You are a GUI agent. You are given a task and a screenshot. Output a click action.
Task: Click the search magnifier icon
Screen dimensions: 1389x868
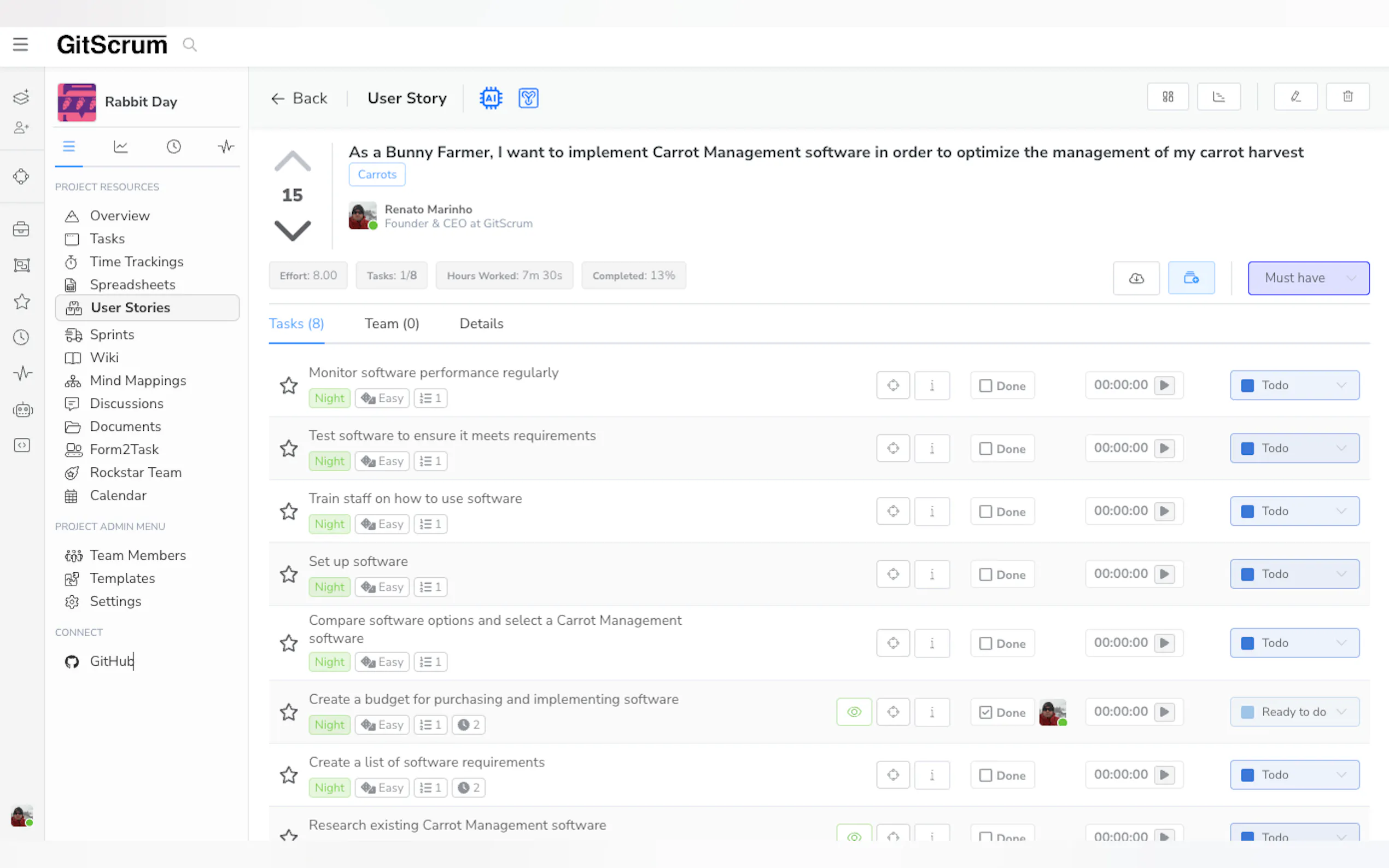point(190,44)
